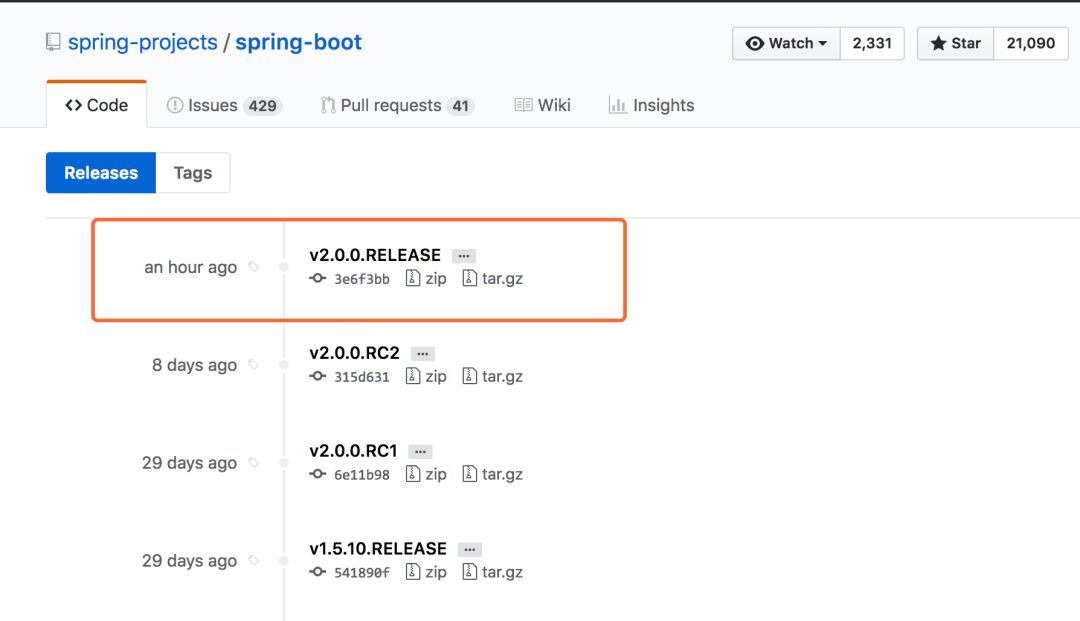Open the Issues tab

pos(224,105)
